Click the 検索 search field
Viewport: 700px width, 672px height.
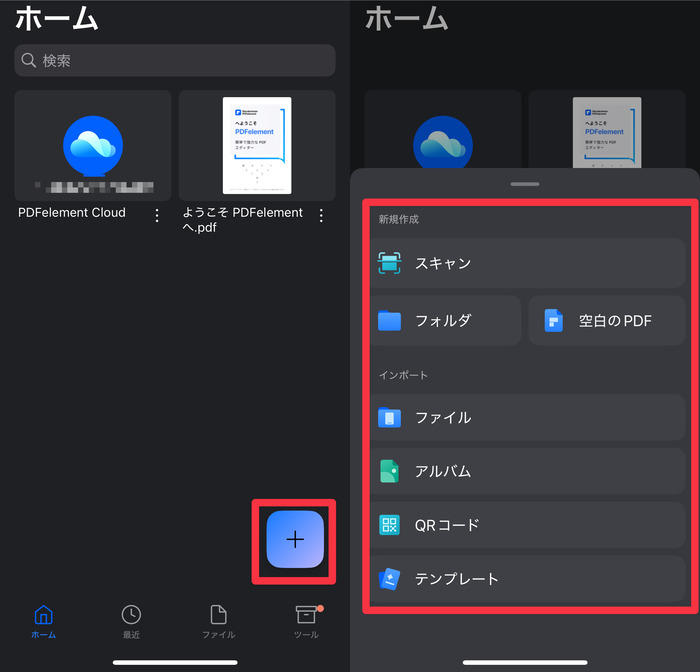tap(175, 61)
